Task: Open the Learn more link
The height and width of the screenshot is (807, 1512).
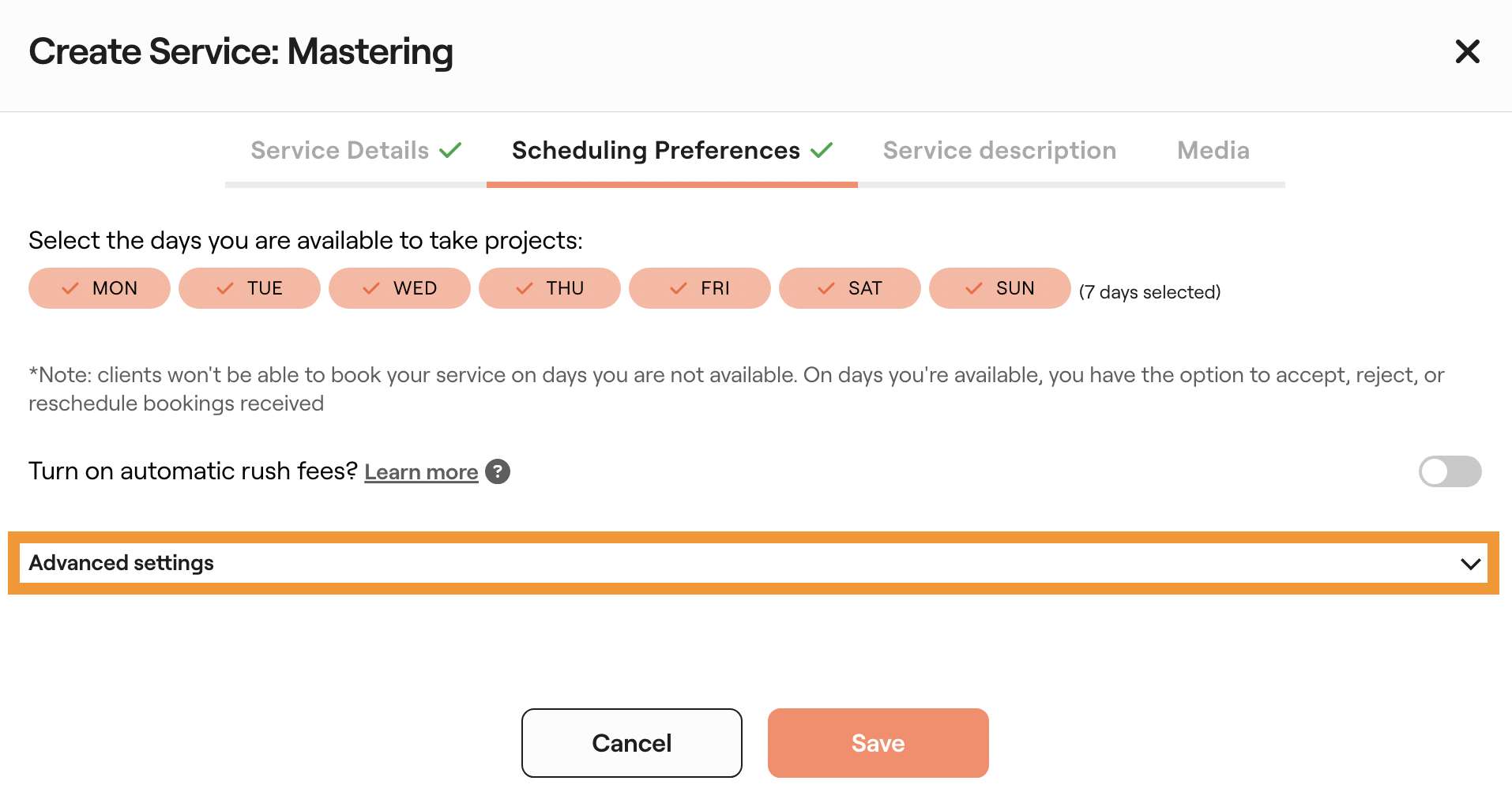Action: 421,471
